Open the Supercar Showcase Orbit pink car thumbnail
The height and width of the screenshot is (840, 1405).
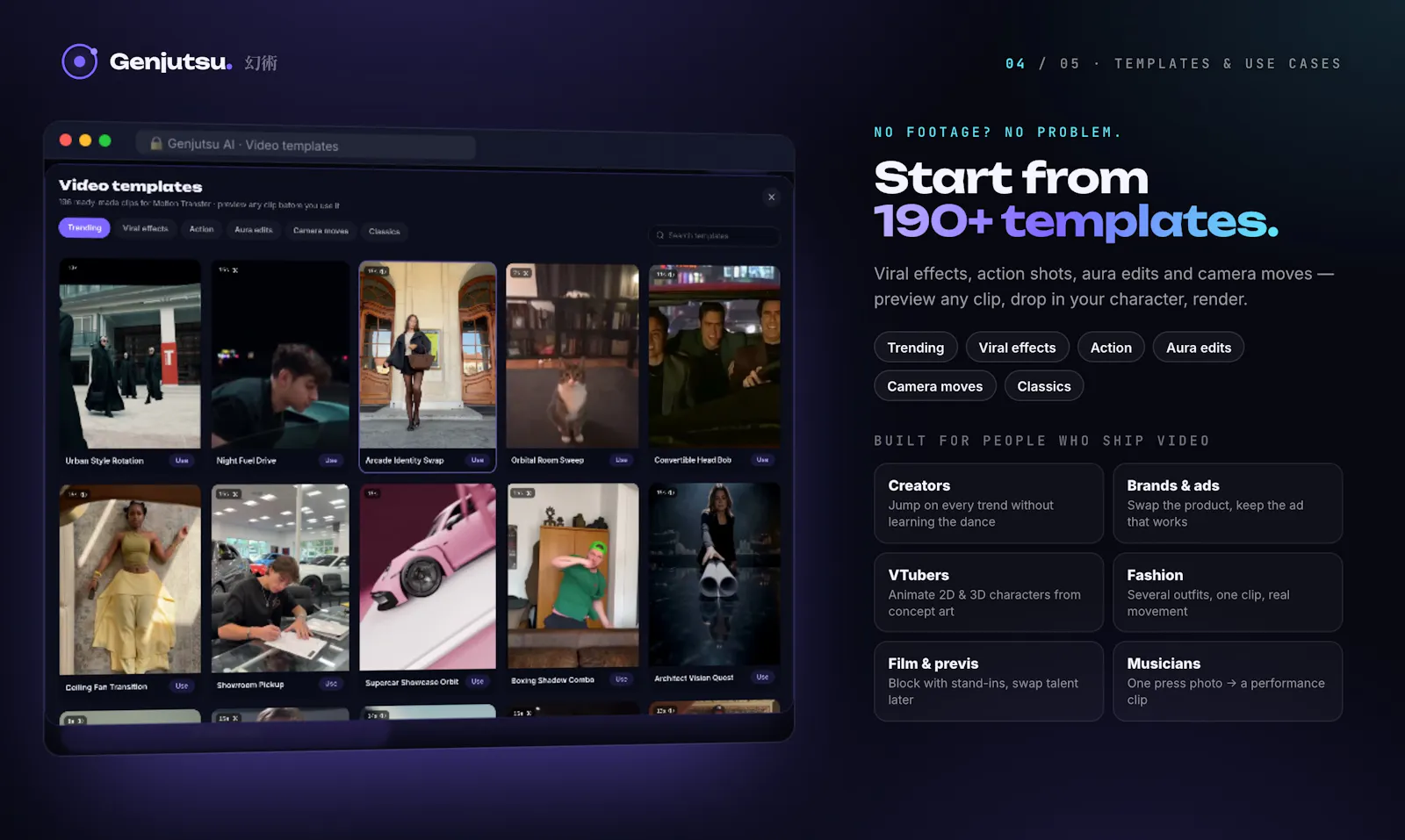pos(428,577)
